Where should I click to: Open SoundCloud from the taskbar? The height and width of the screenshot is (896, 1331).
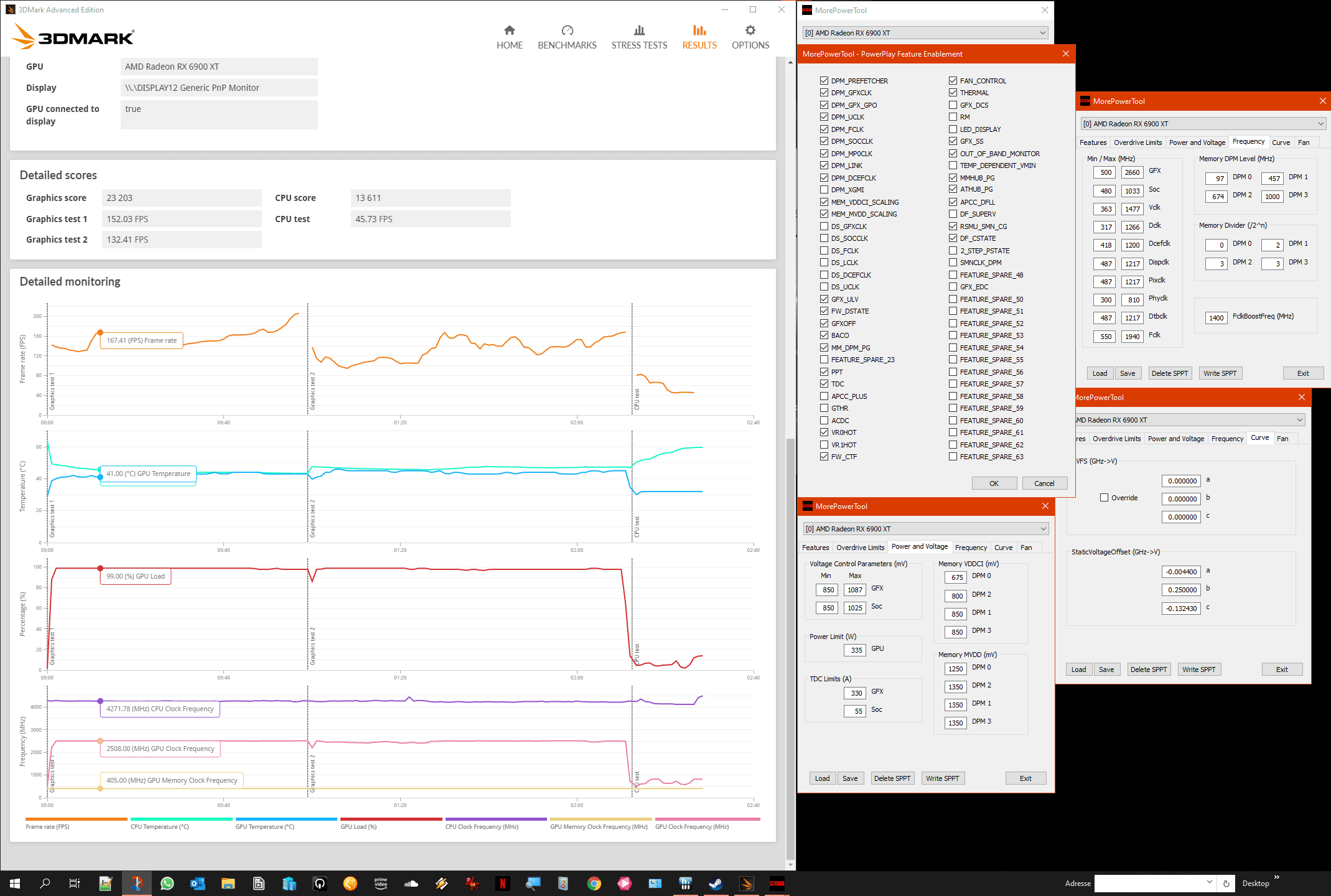coord(411,883)
